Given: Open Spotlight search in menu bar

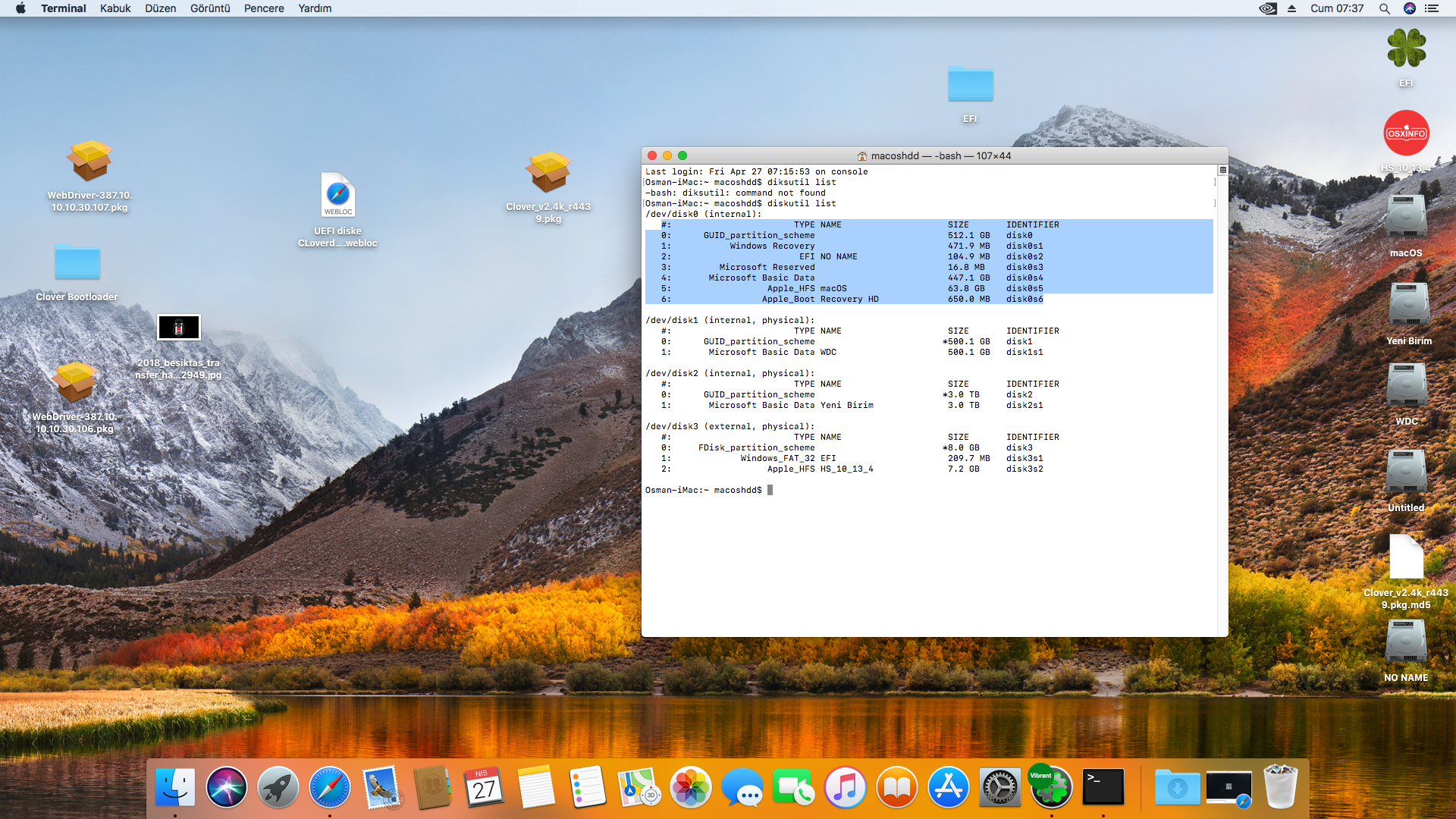Looking at the screenshot, I should [x=1384, y=8].
